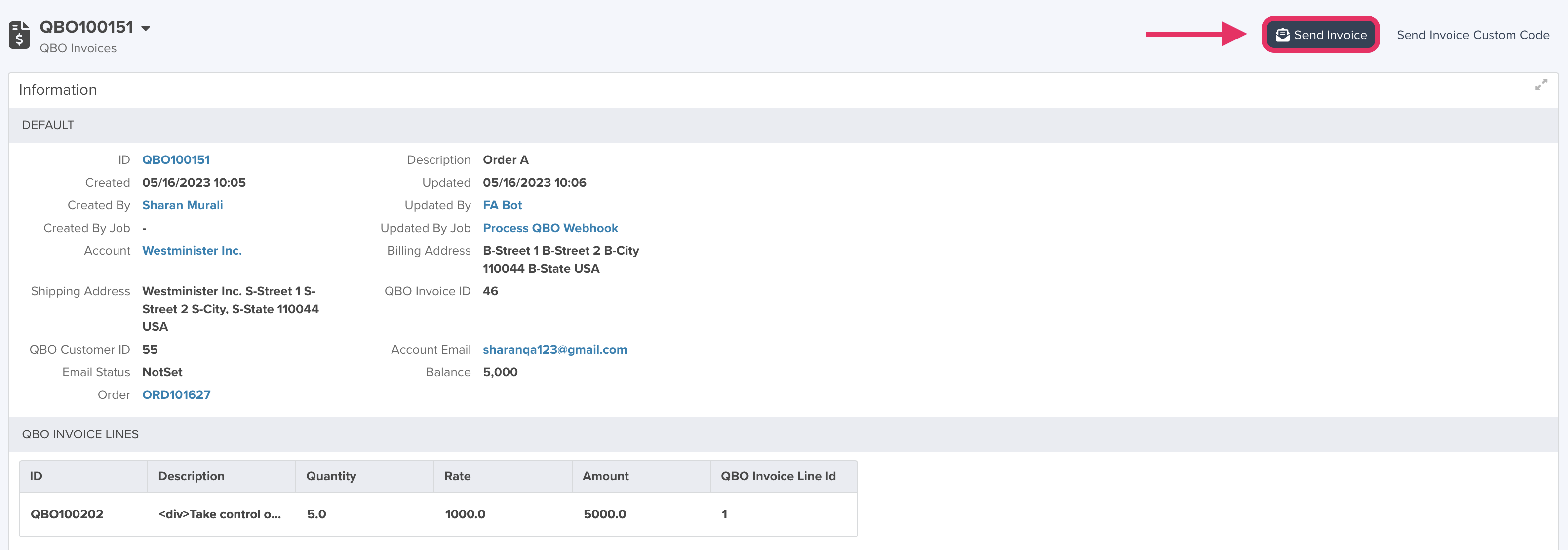Click the QBO Invoices subtitle text
This screenshot has height=550, width=1568.
tap(78, 49)
